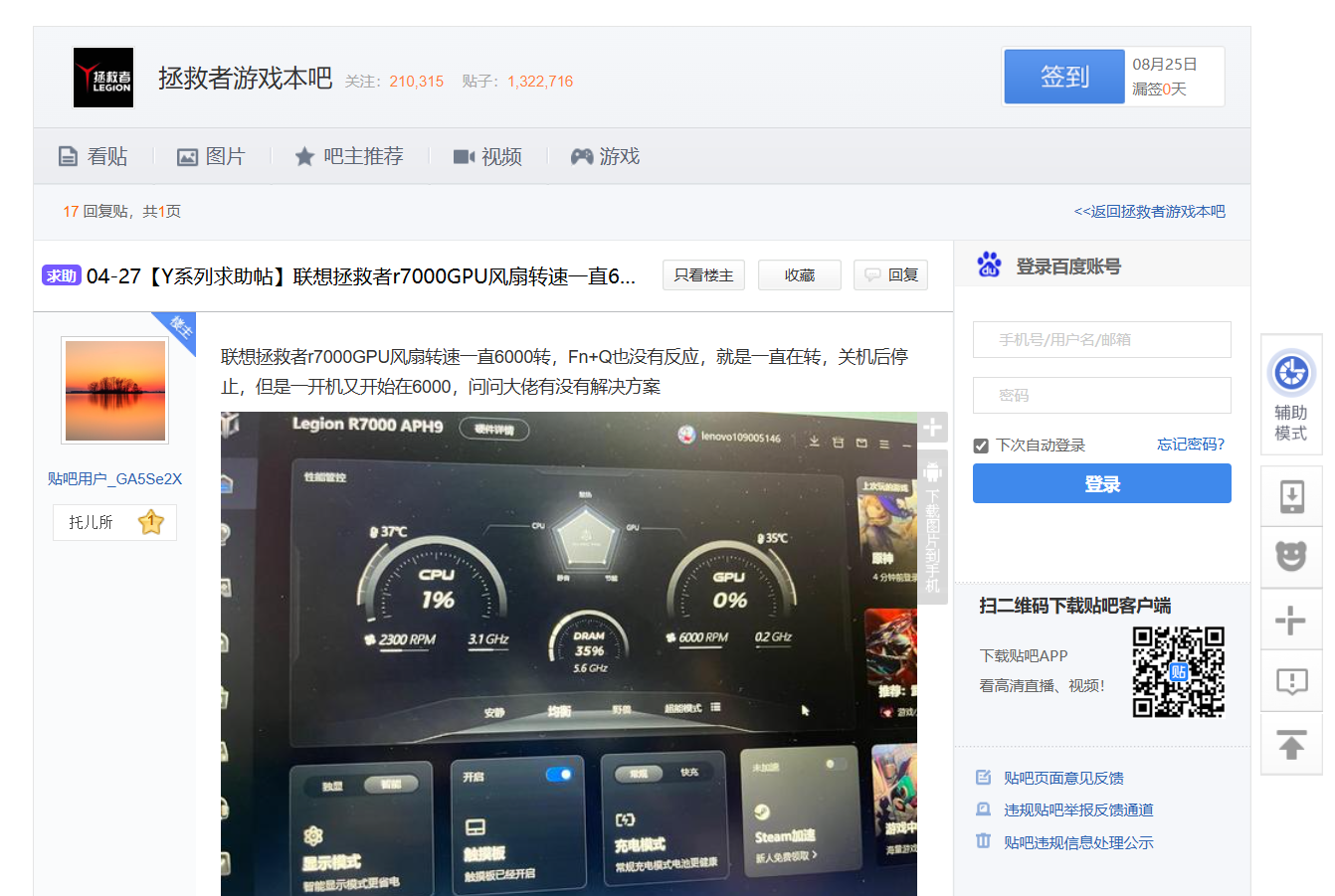Click the back-to-top arrow icon
1335x896 pixels.
tap(1291, 743)
